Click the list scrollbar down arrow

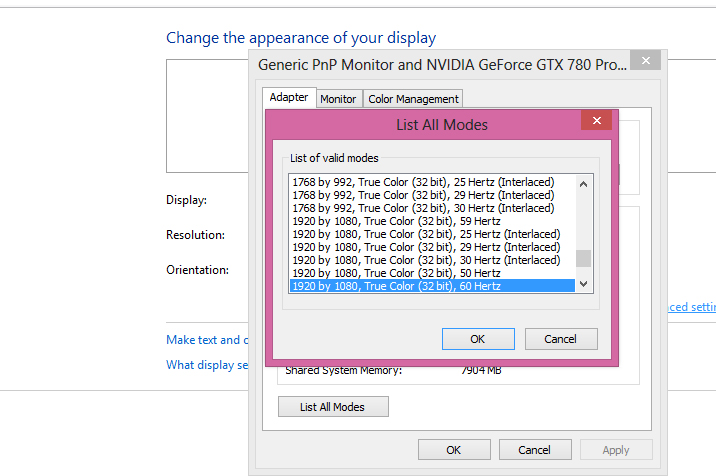tap(584, 285)
